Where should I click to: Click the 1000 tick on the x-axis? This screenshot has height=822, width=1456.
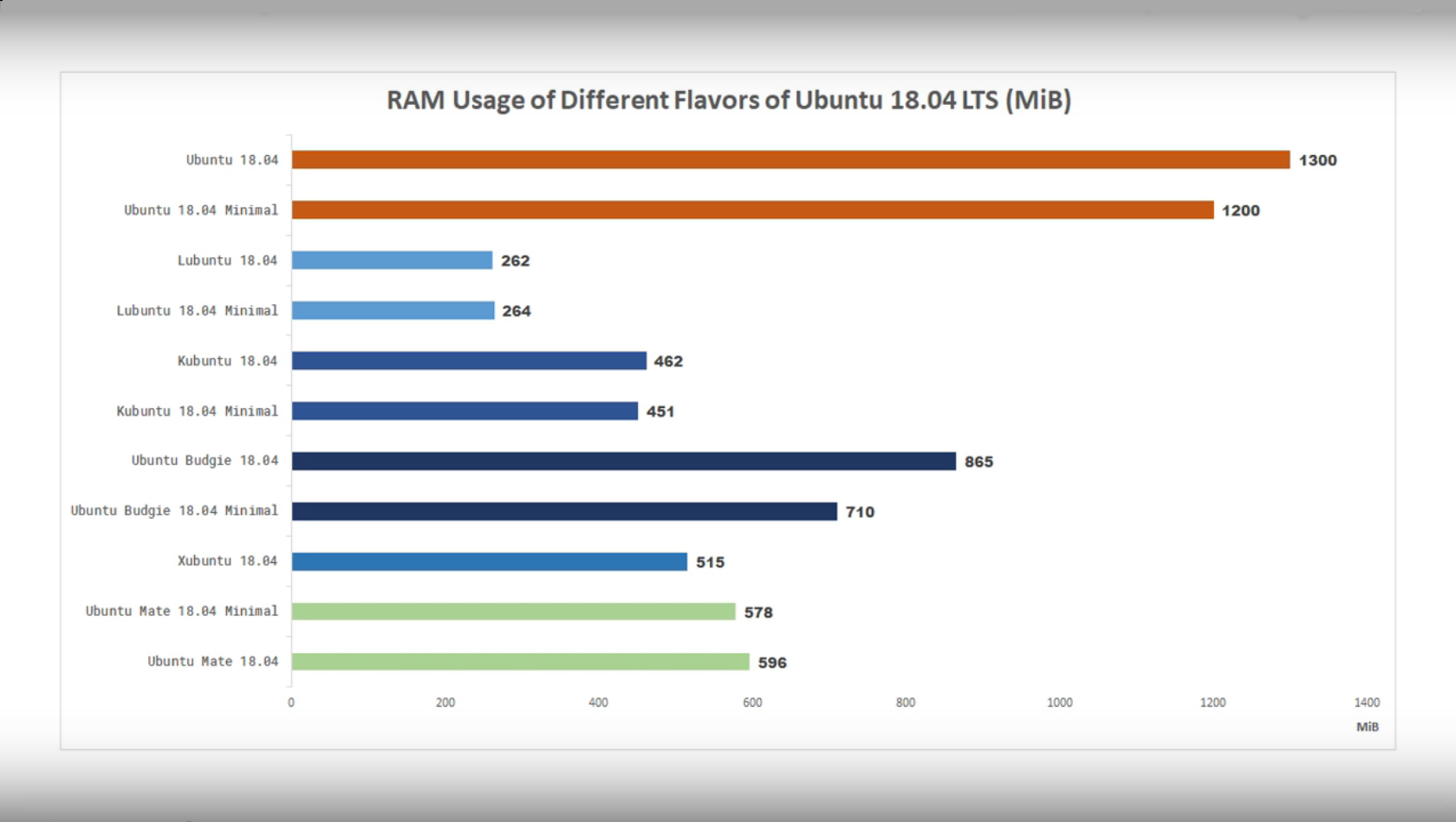click(1059, 702)
